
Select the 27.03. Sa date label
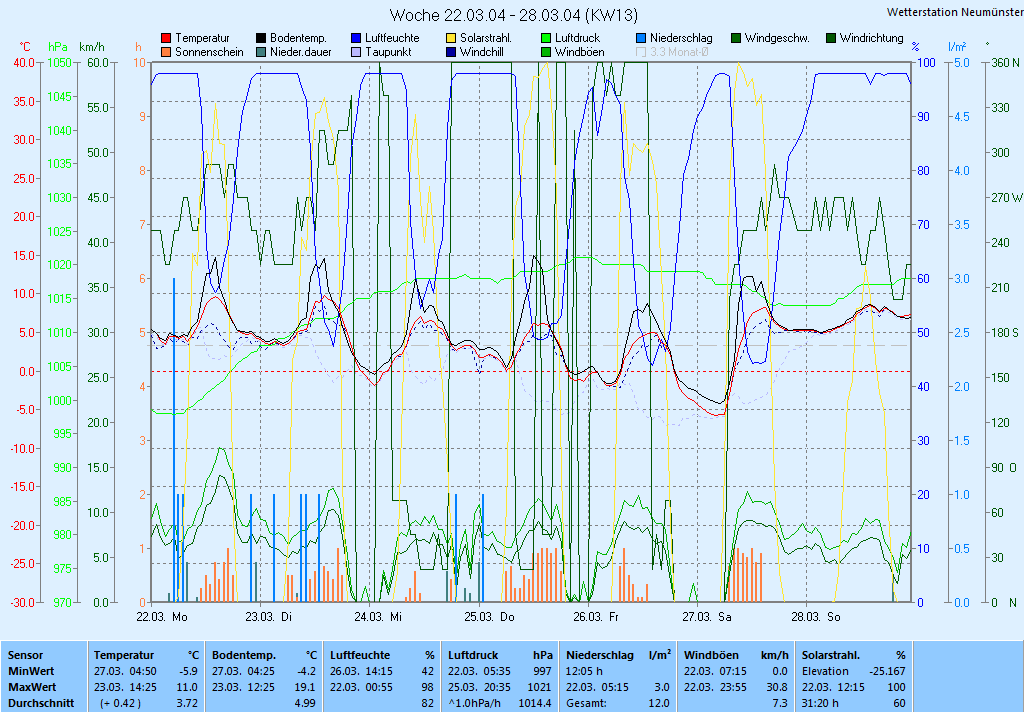[x=707, y=617]
